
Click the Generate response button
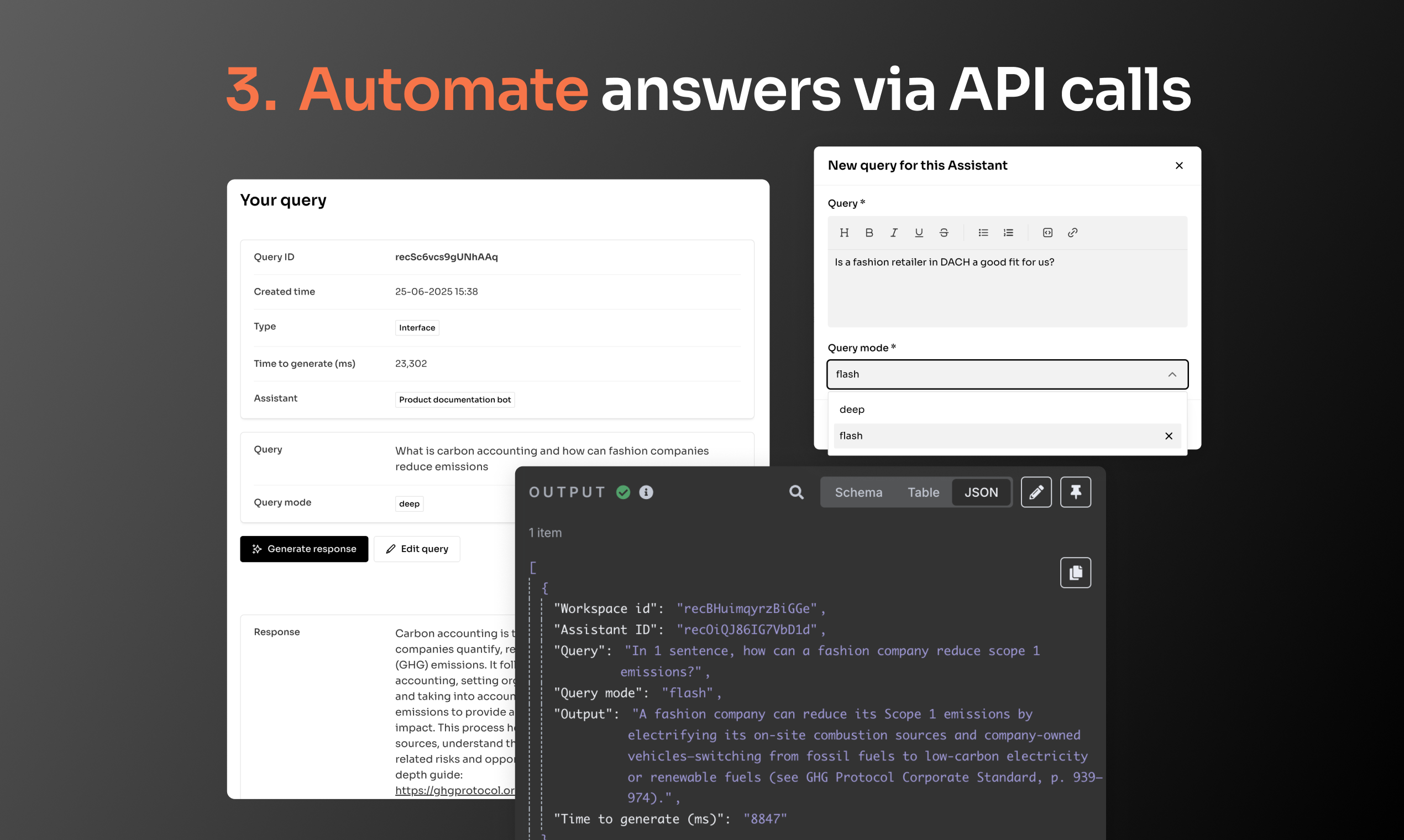click(304, 549)
